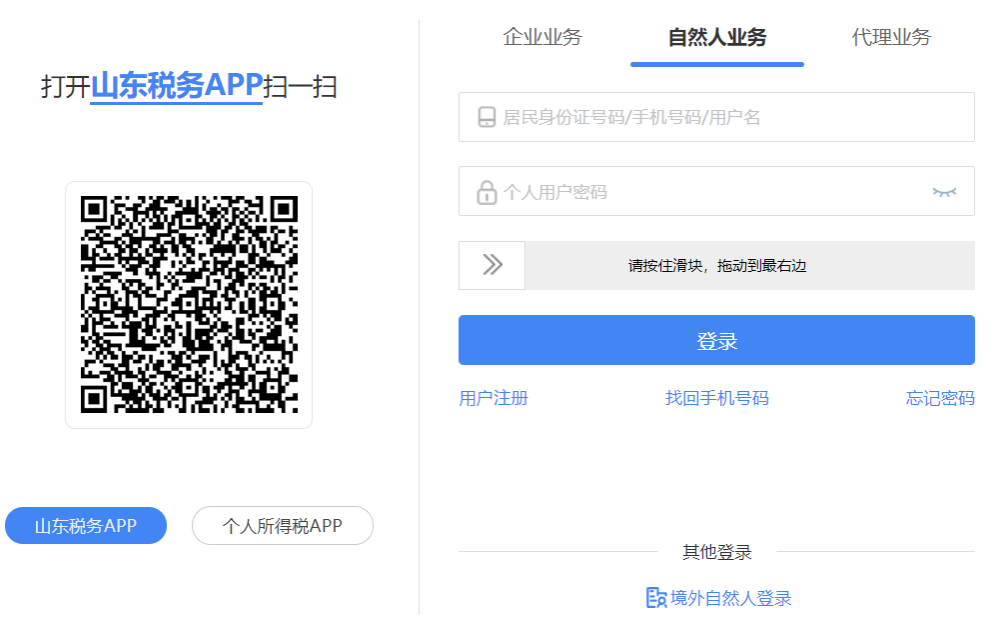Select the 山东税务APP button
Image resolution: width=996 pixels, height=617 pixels.
[x=86, y=525]
